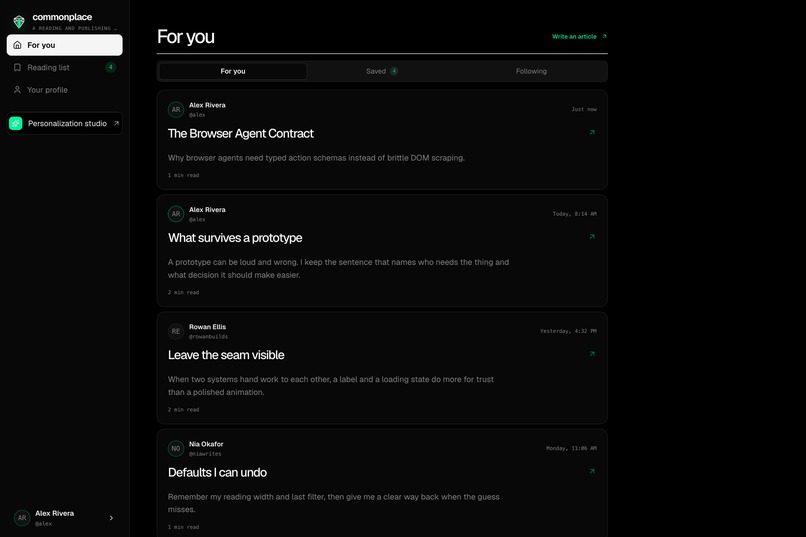The height and width of the screenshot is (537, 806).
Task: Click the AR avatar in the sidebar footer
Action: [x=22, y=518]
